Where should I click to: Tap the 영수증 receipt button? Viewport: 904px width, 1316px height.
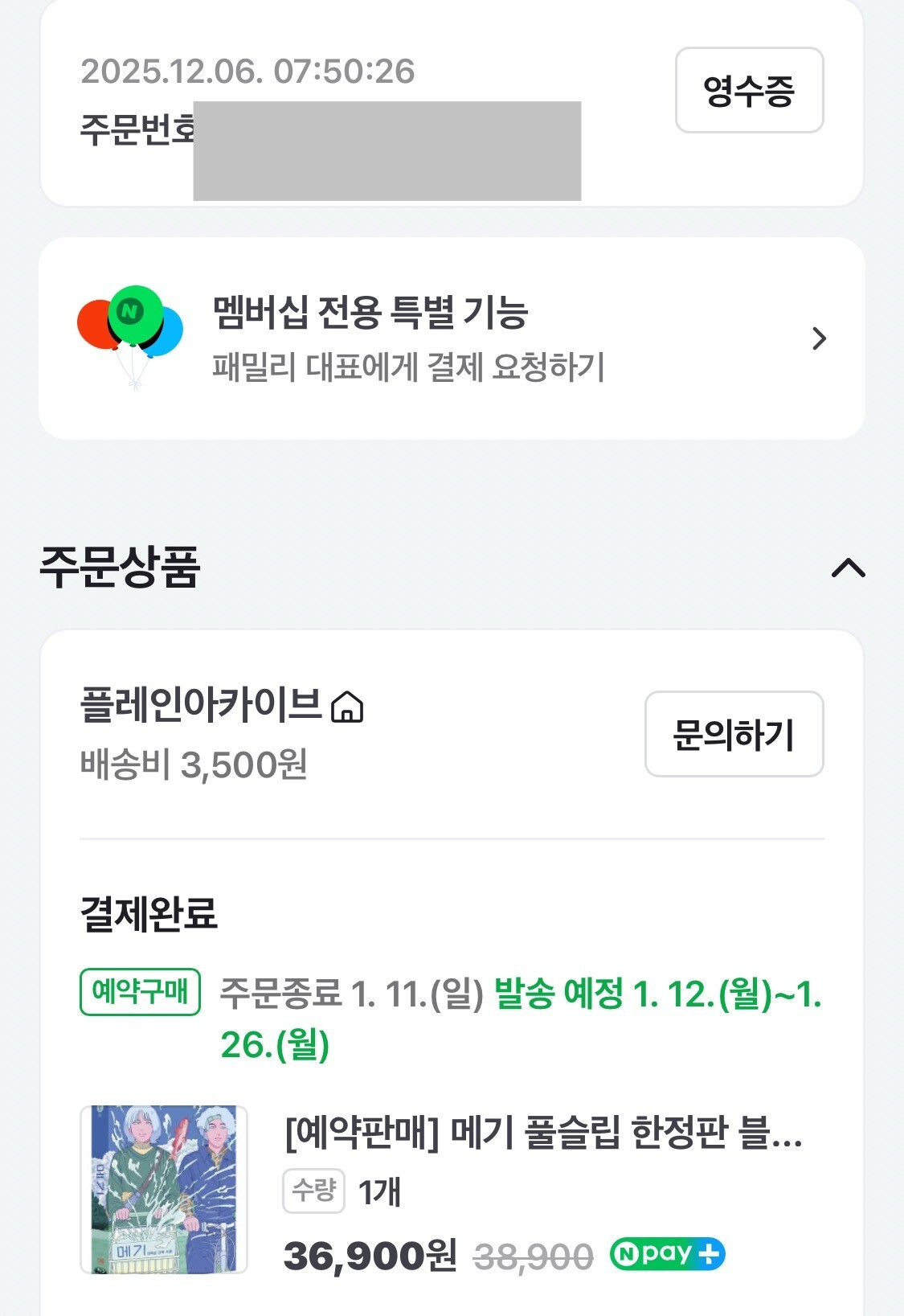click(x=749, y=90)
